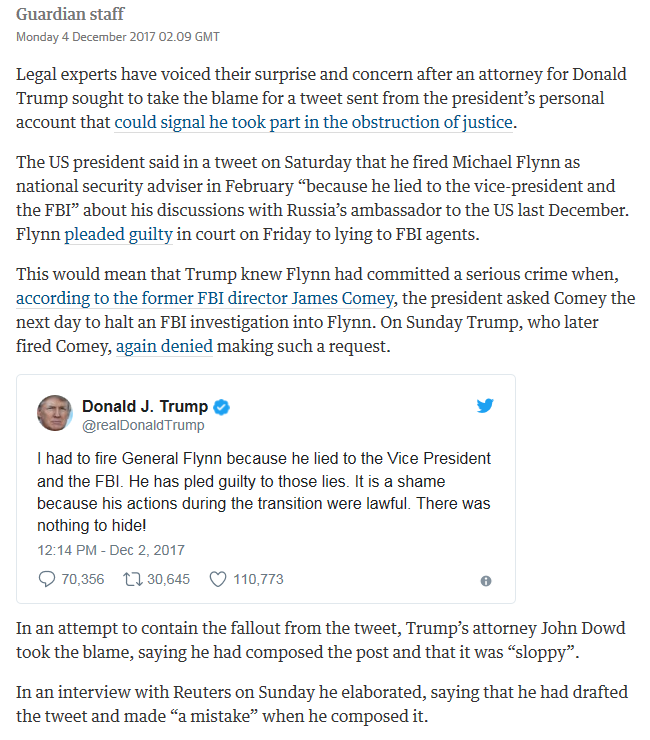
Task: Click the retweet arrows icon
Action: pyautogui.click(x=133, y=579)
